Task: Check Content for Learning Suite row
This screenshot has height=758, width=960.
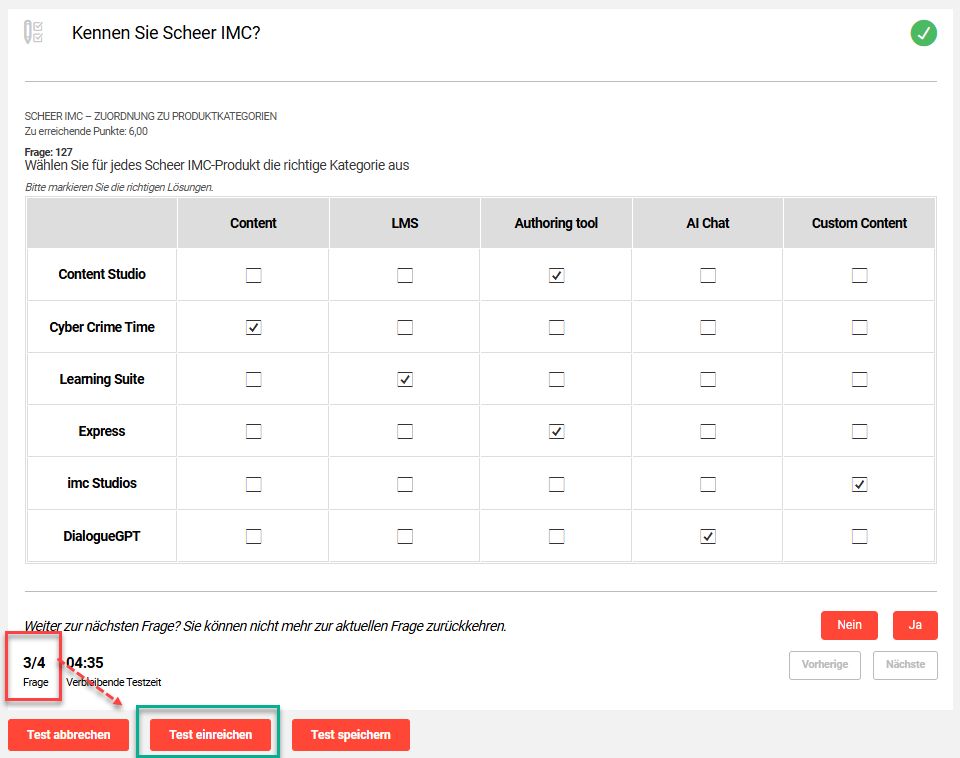Action: [253, 380]
